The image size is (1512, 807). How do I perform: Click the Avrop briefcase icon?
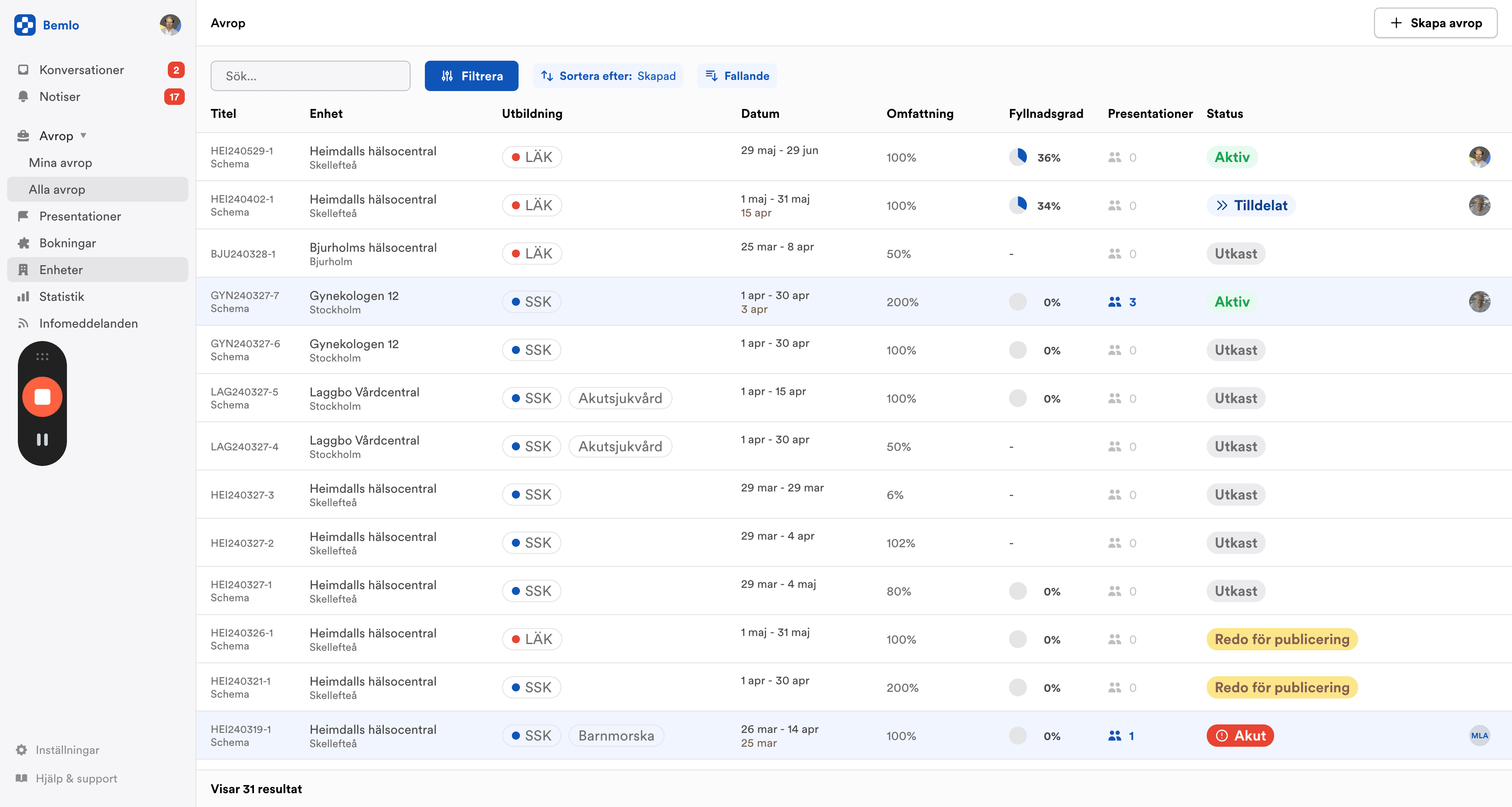pyautogui.click(x=23, y=136)
